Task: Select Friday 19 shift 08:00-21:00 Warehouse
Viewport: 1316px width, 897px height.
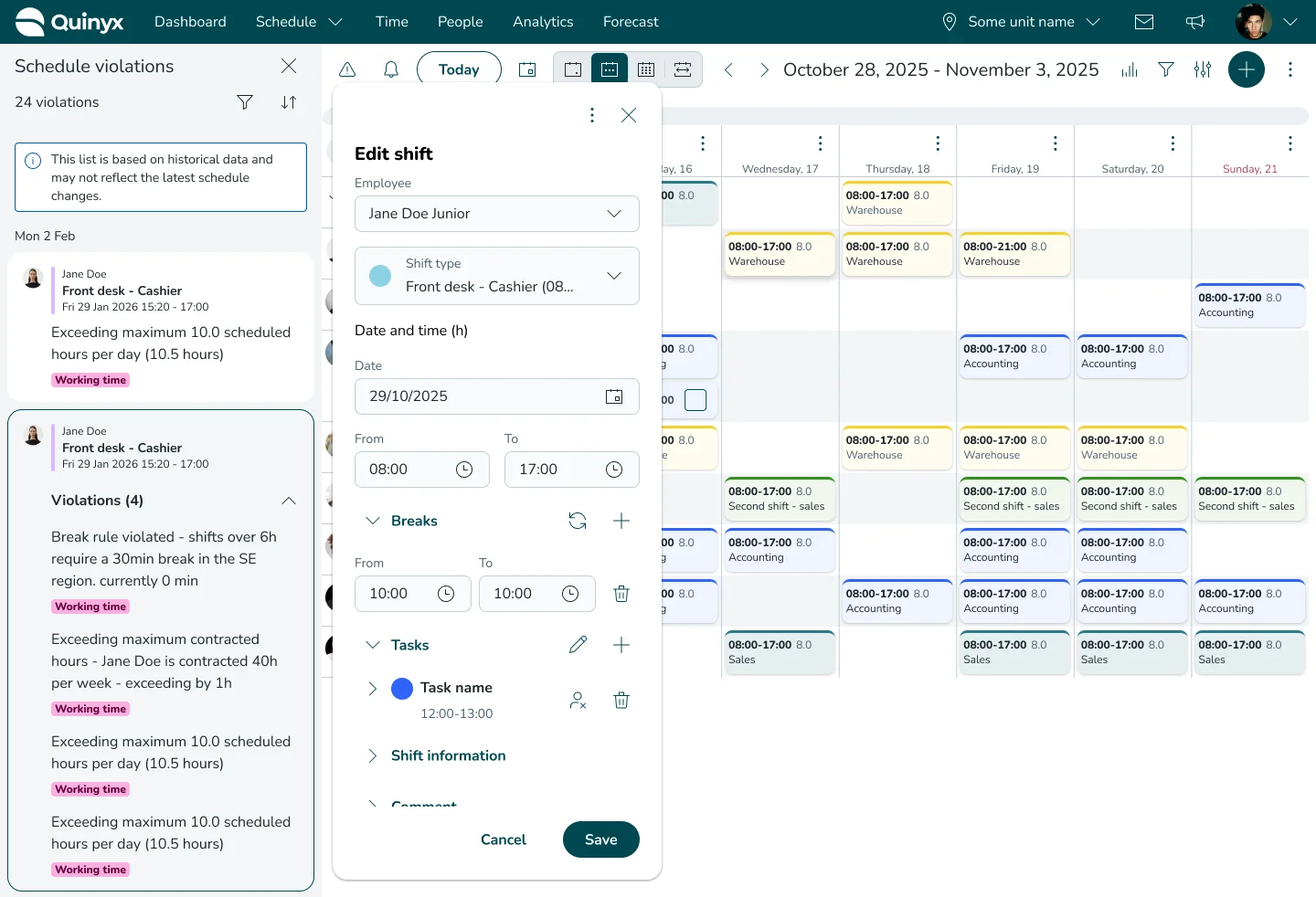Action: (x=1015, y=254)
